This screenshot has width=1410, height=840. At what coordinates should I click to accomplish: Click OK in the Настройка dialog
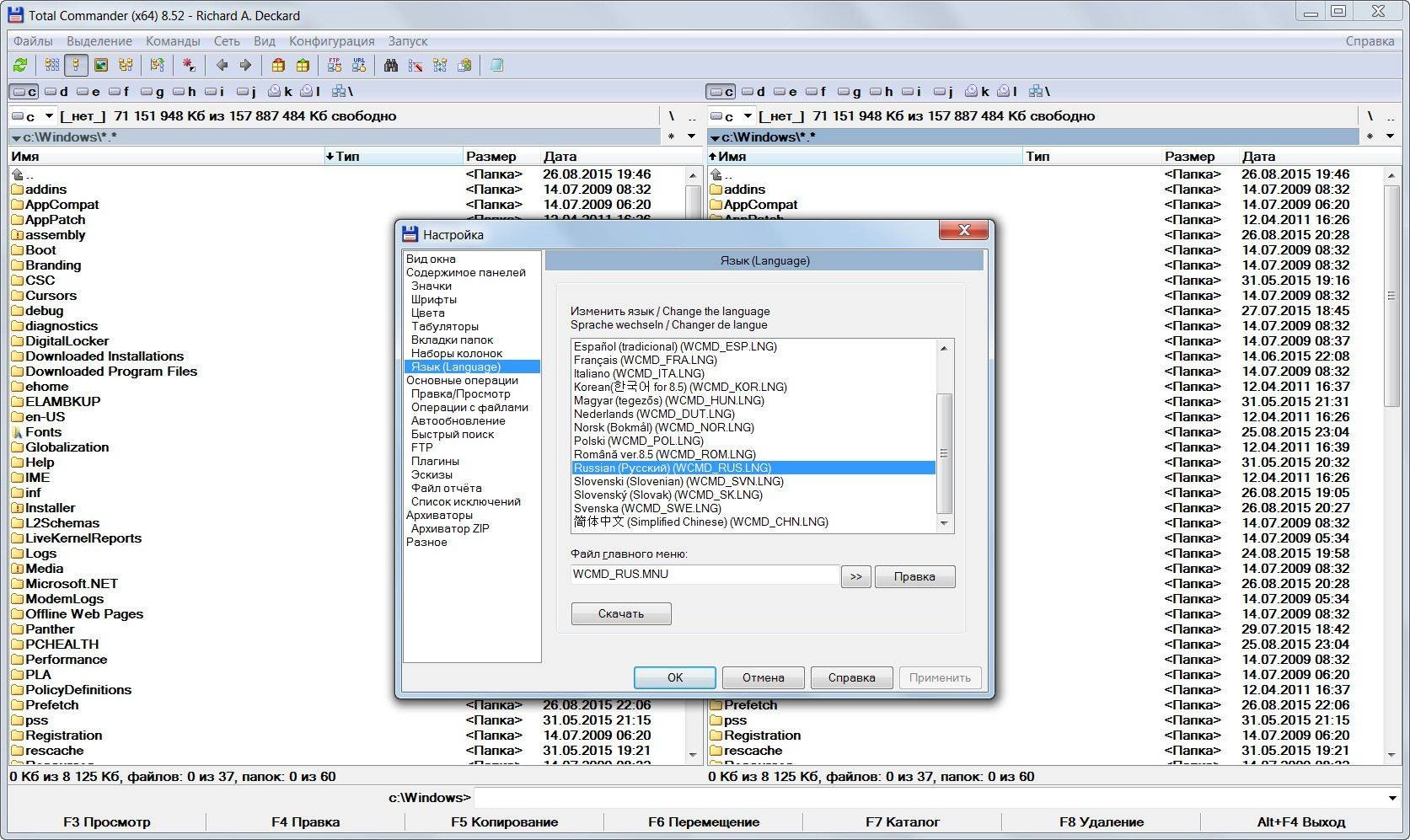pyautogui.click(x=675, y=677)
